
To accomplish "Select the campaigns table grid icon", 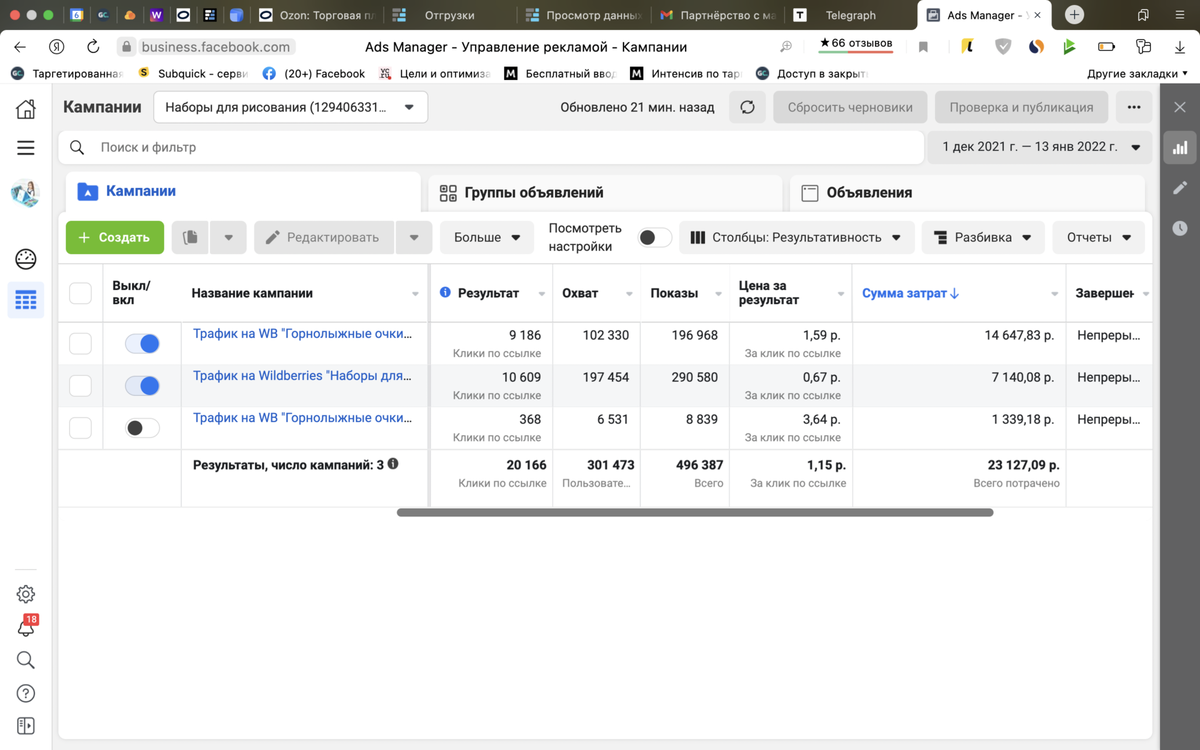I will [25, 299].
